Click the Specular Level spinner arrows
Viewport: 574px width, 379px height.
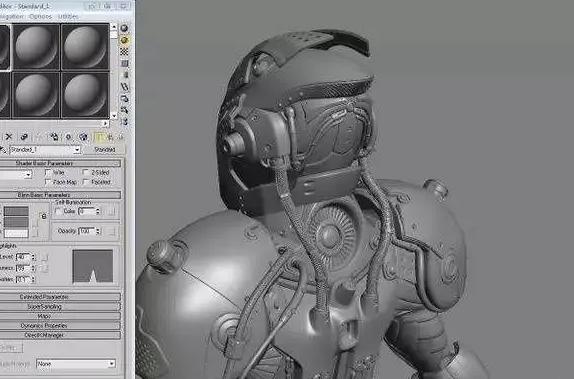tap(33, 257)
